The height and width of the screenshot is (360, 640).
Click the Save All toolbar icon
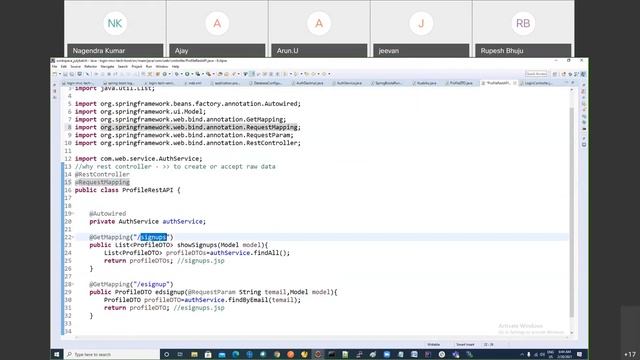[72, 74]
